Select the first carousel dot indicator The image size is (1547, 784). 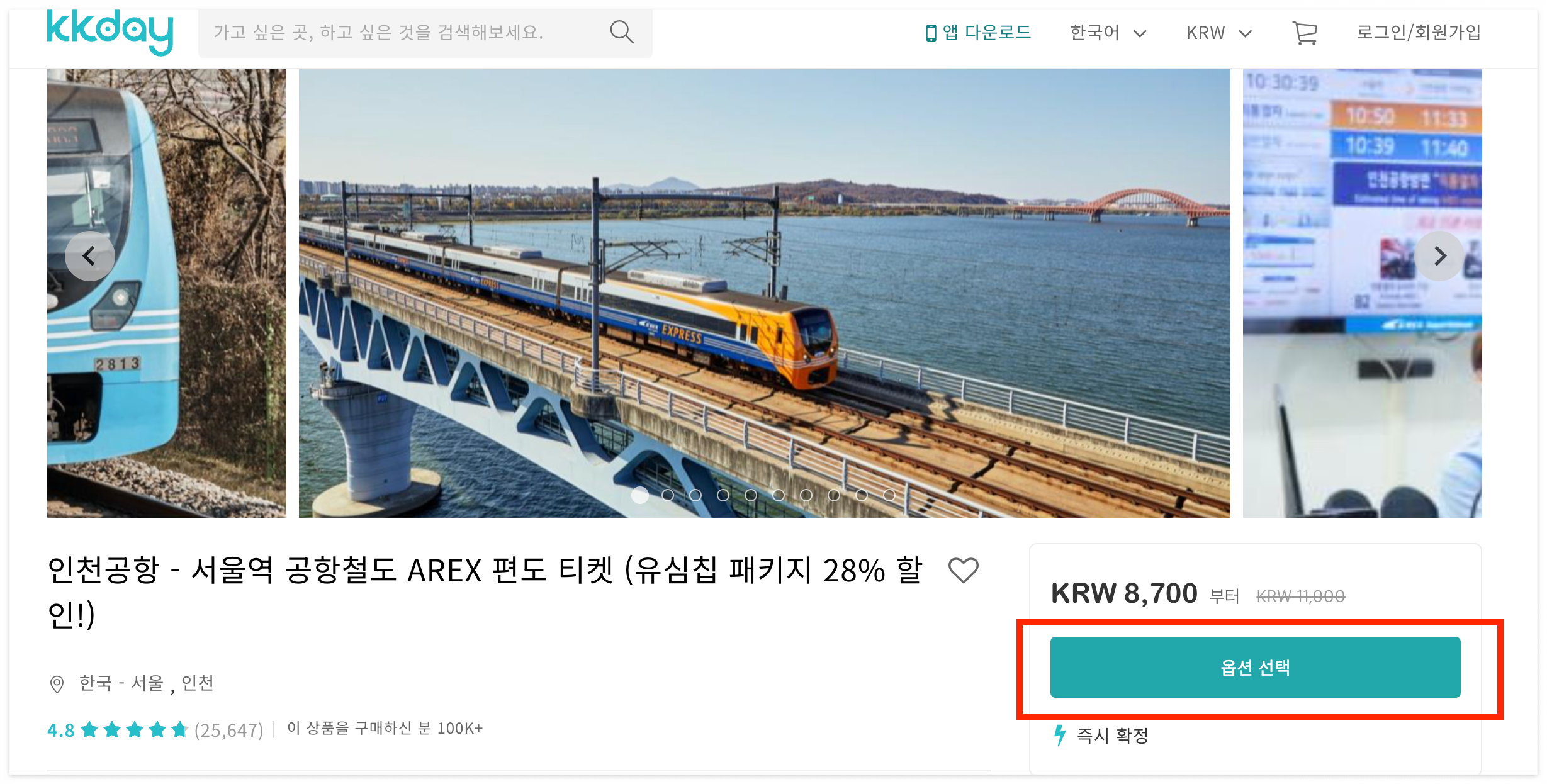pyautogui.click(x=639, y=496)
